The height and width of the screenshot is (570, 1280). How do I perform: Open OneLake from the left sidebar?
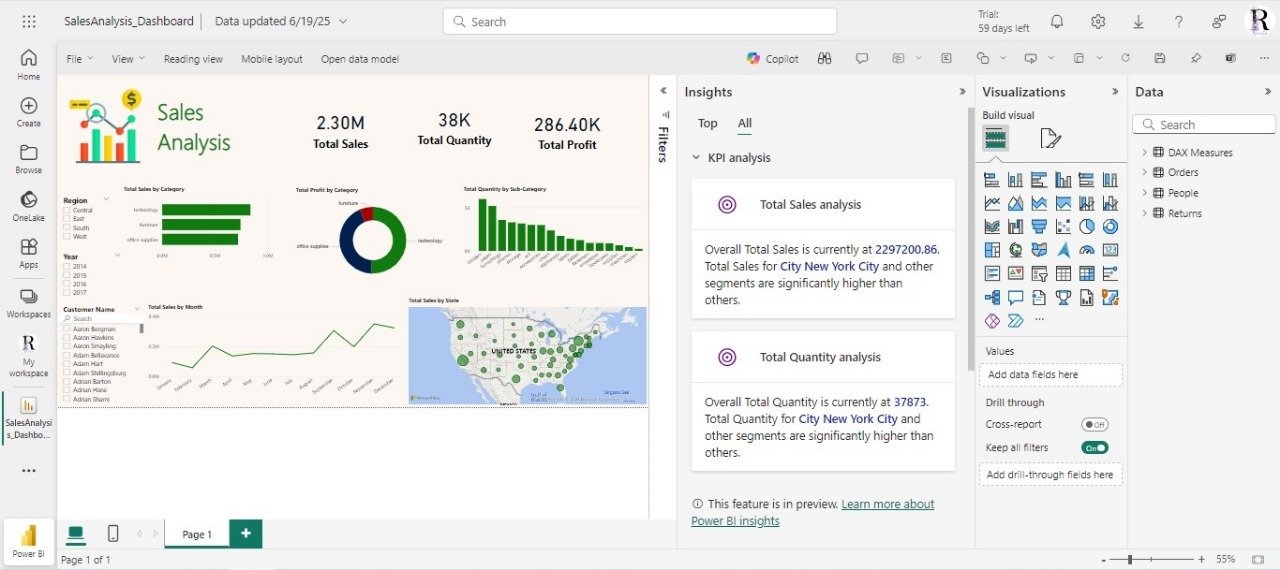(28, 206)
